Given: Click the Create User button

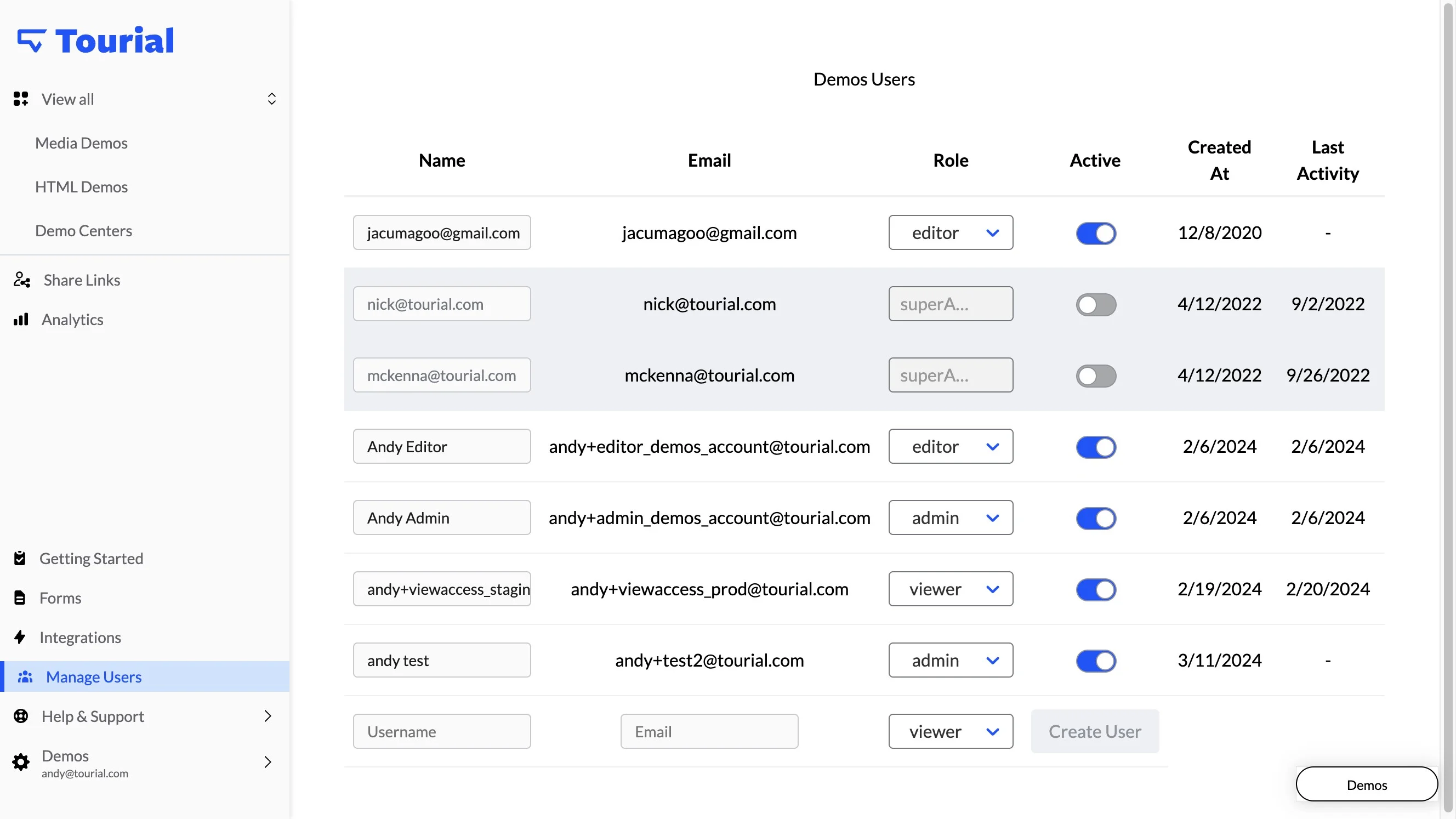Looking at the screenshot, I should coord(1095,731).
